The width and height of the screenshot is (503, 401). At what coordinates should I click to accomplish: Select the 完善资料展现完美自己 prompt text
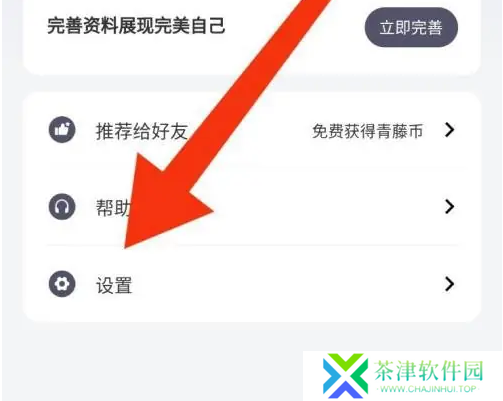point(136,26)
